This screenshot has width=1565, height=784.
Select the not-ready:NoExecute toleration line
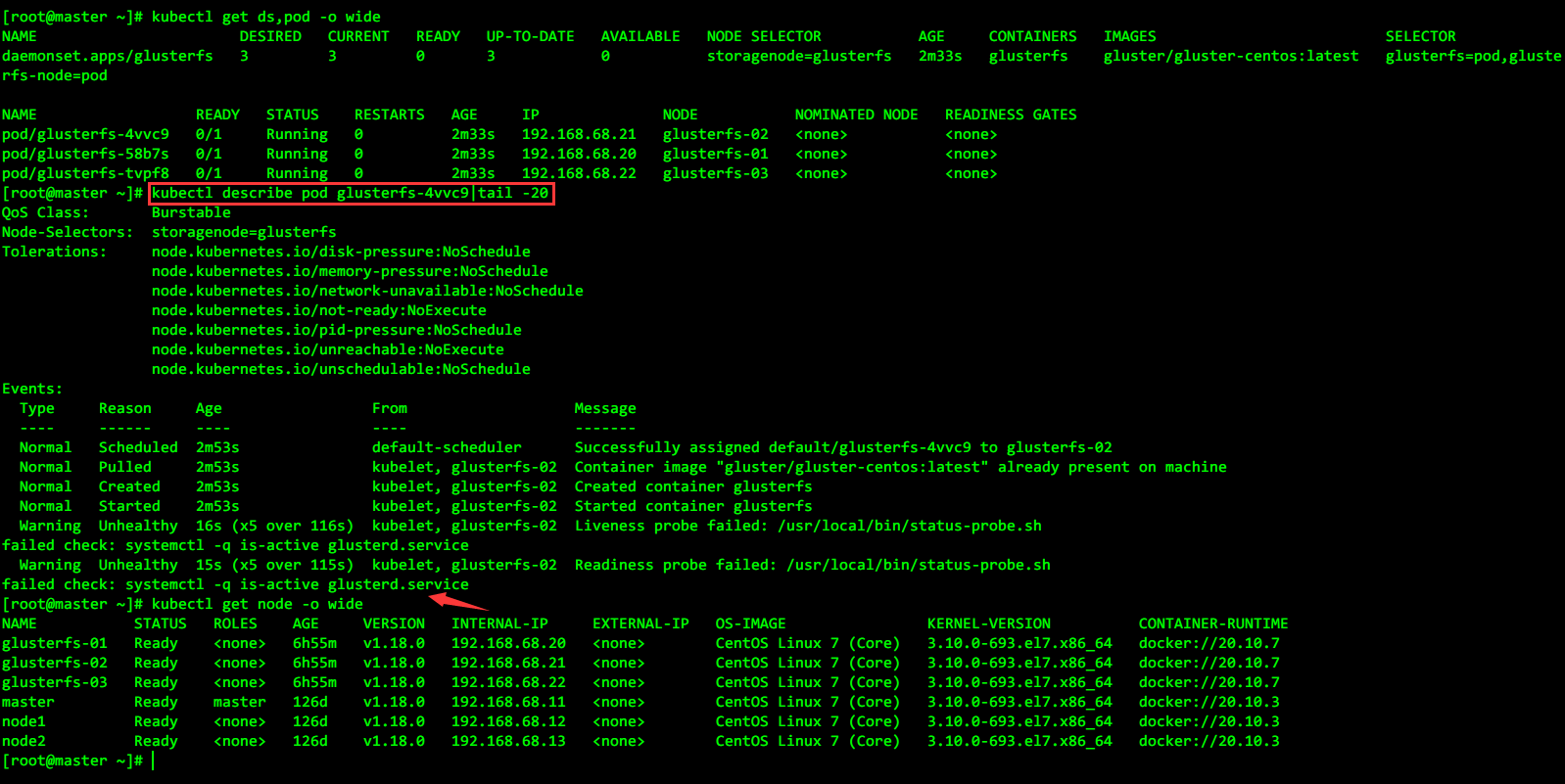319,310
